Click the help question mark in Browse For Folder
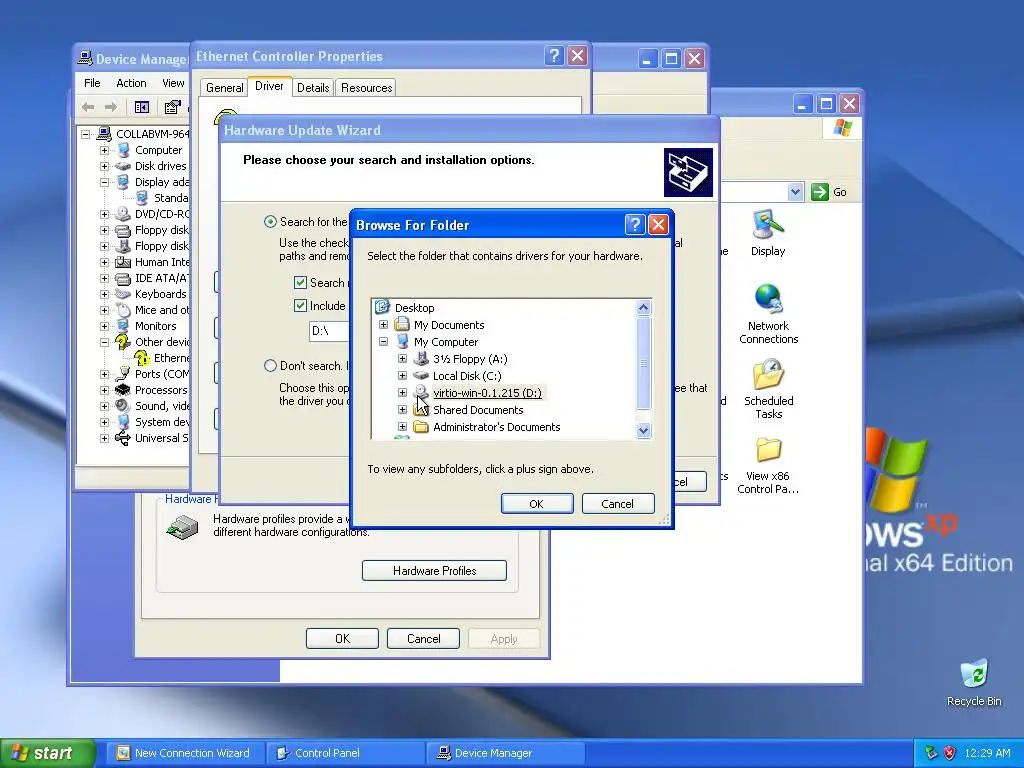The width and height of the screenshot is (1024, 768). (x=635, y=225)
